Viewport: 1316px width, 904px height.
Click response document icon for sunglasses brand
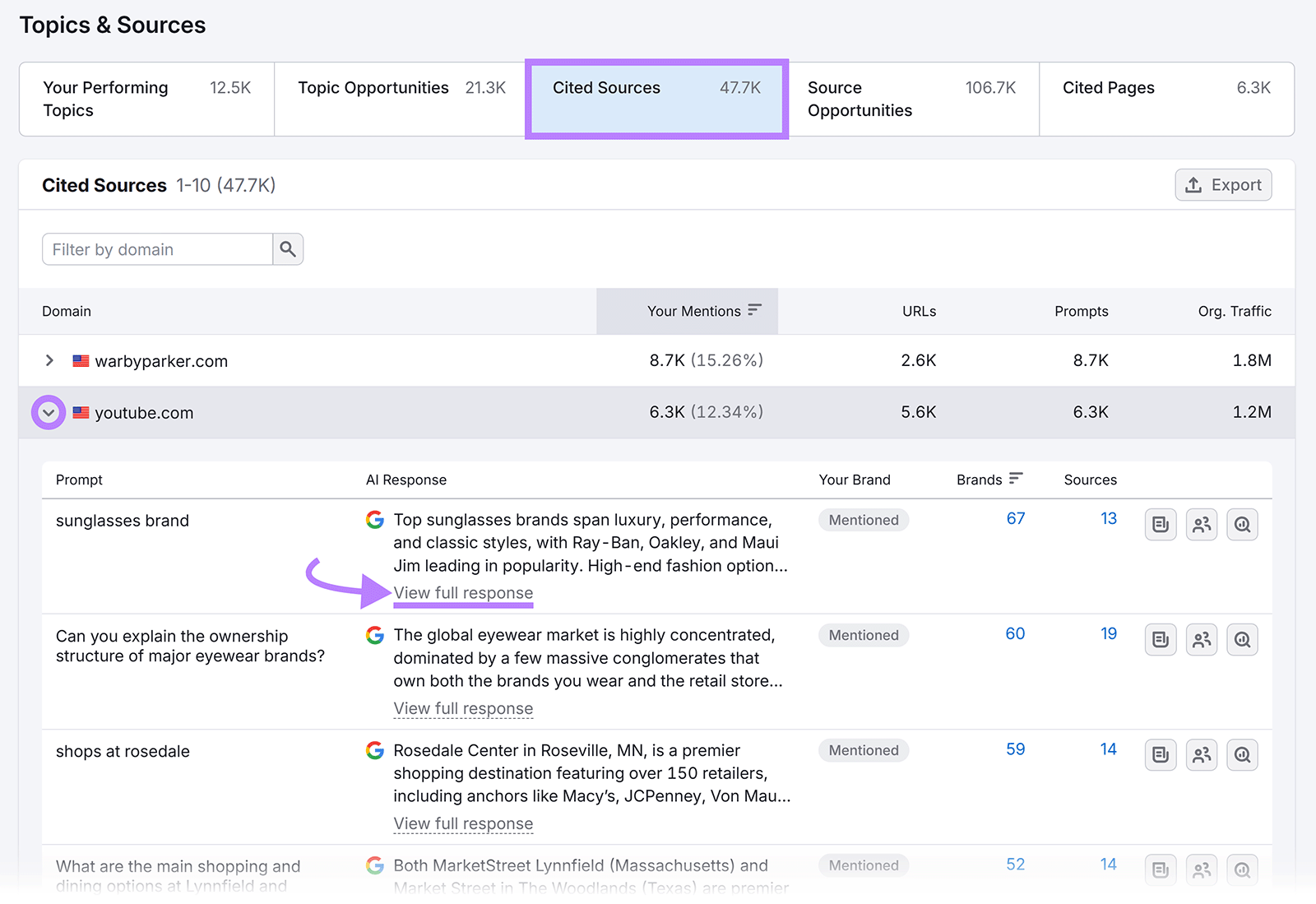coord(1161,525)
